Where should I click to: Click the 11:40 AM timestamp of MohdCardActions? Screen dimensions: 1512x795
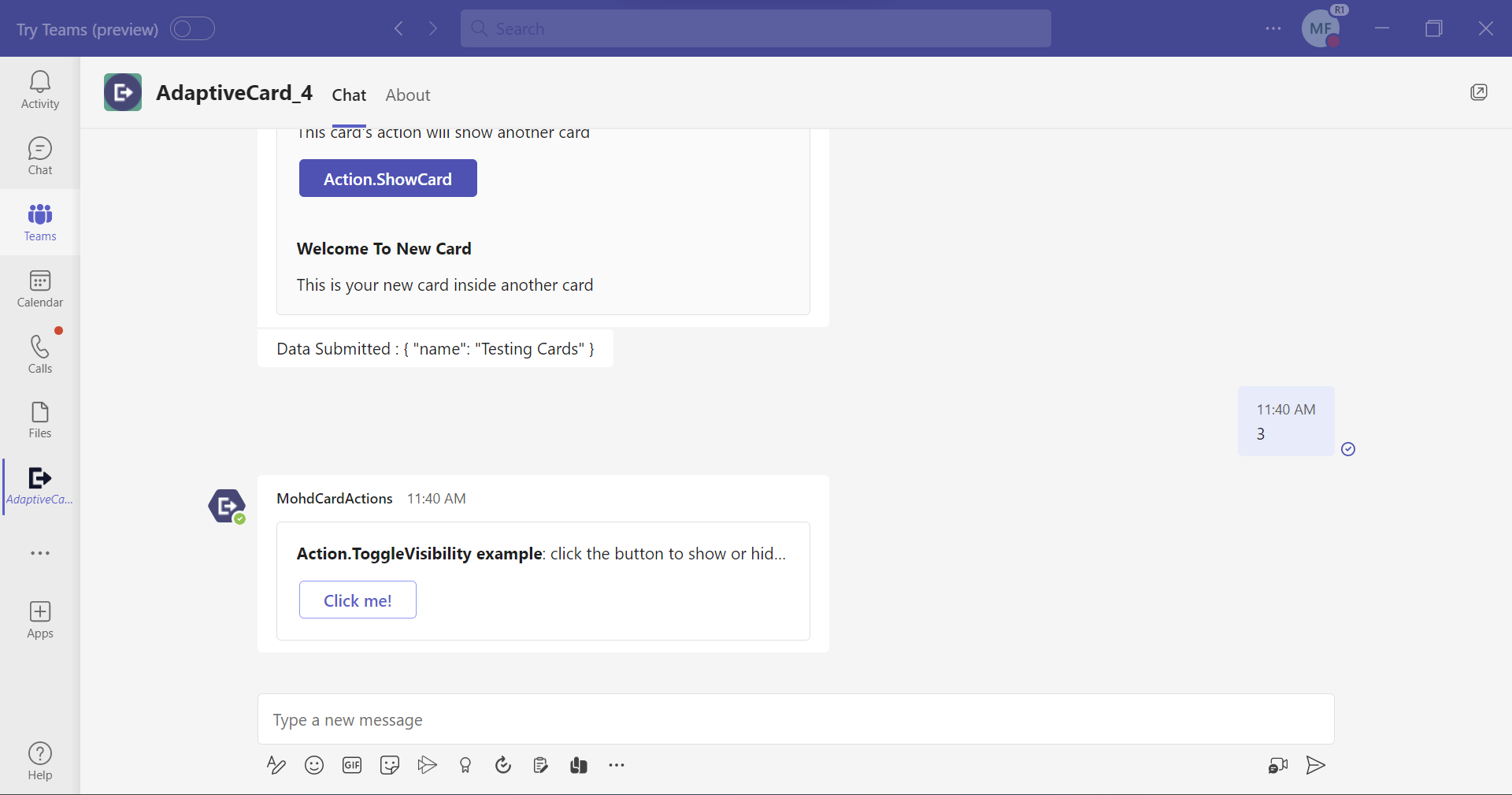436,499
